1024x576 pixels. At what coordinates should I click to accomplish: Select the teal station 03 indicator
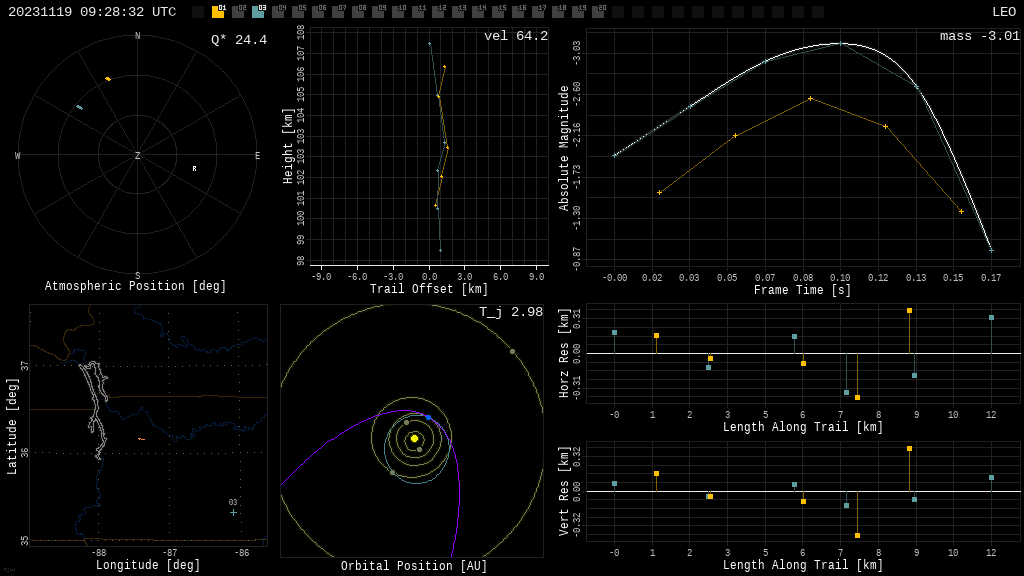point(258,12)
